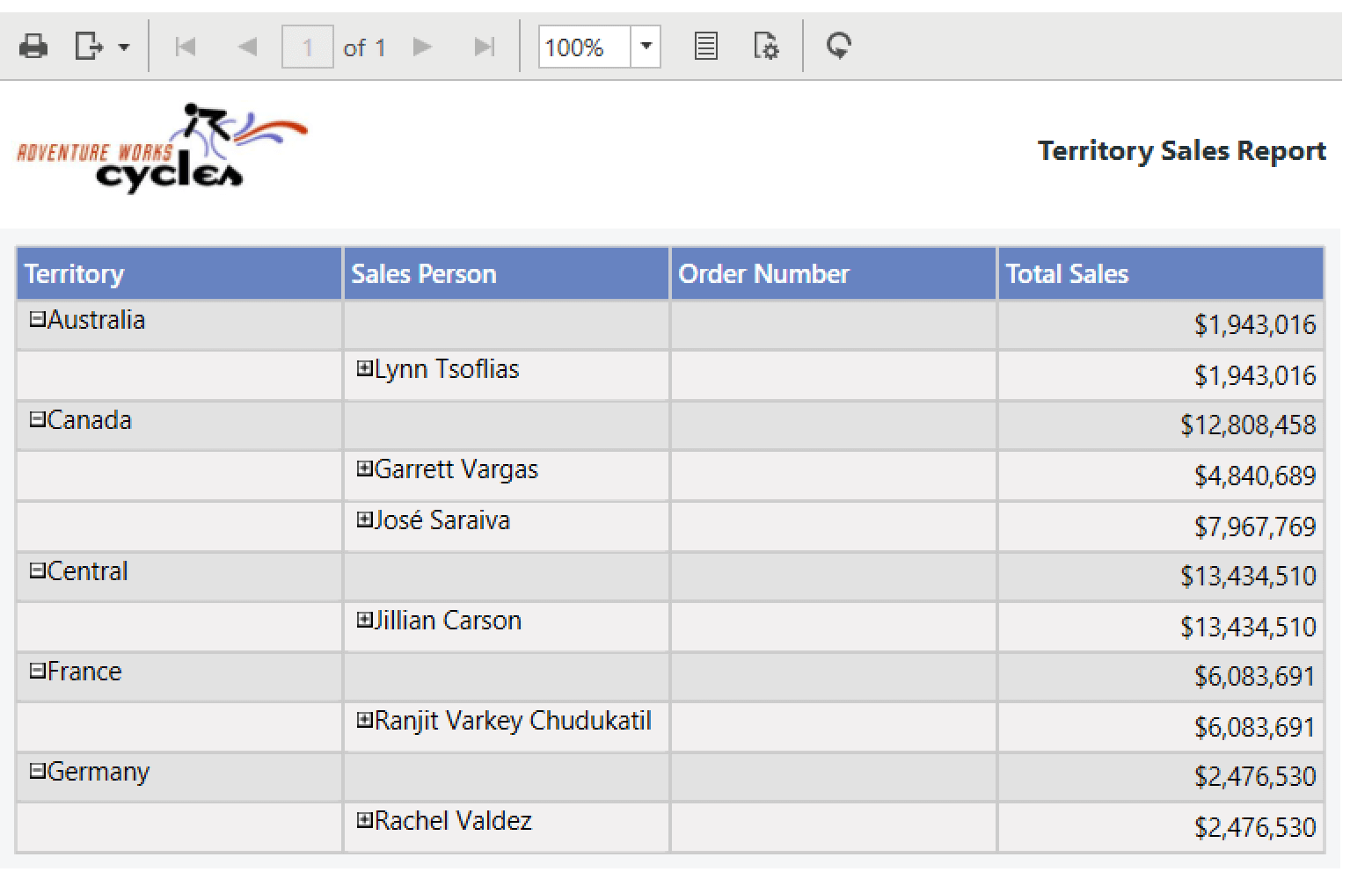Expand Ranjit Varkey Chudukatil orders
Image resolution: width=1372 pixels, height=879 pixels.
364,721
